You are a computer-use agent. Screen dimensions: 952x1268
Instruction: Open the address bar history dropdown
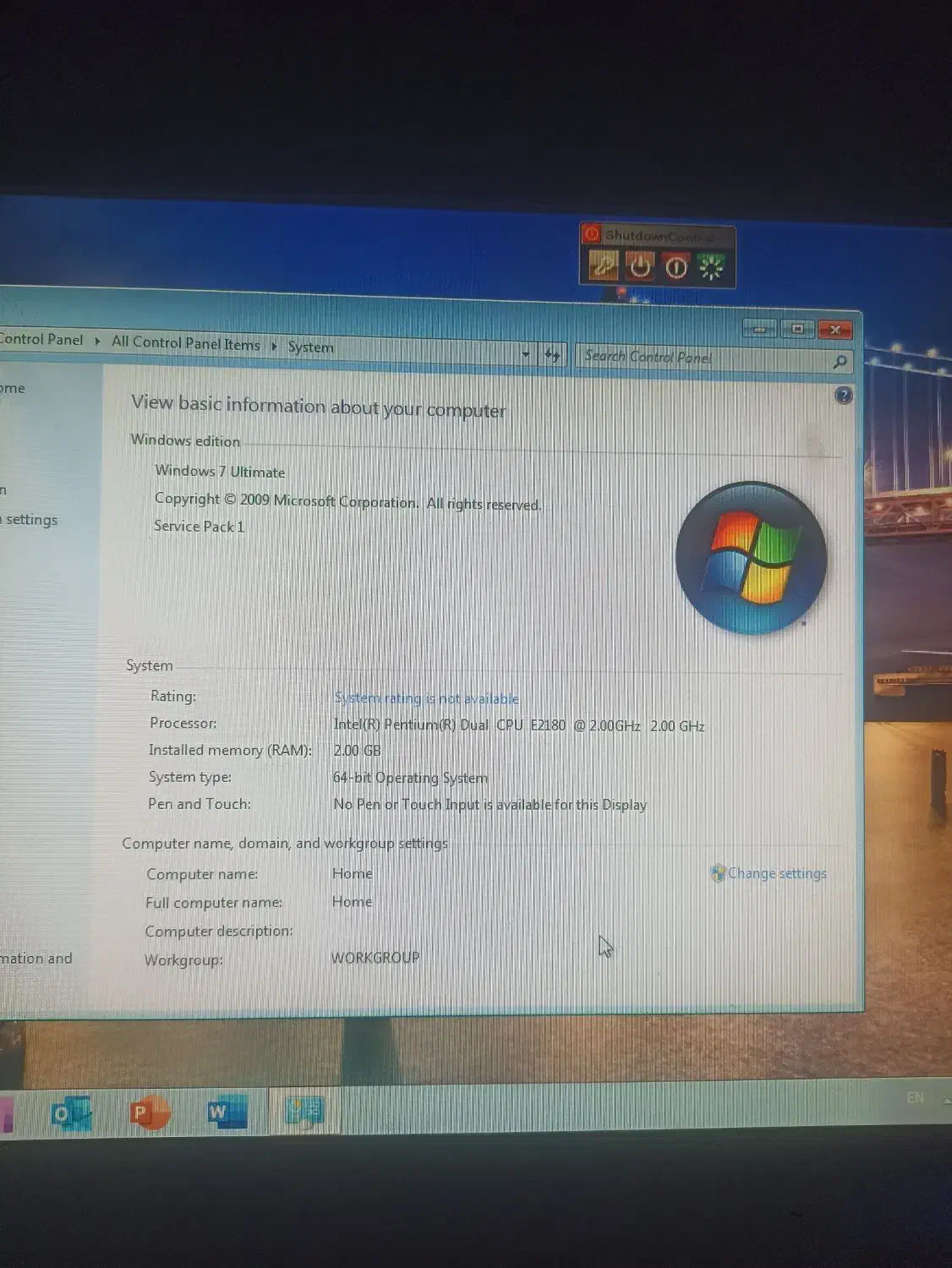pyautogui.click(x=526, y=354)
